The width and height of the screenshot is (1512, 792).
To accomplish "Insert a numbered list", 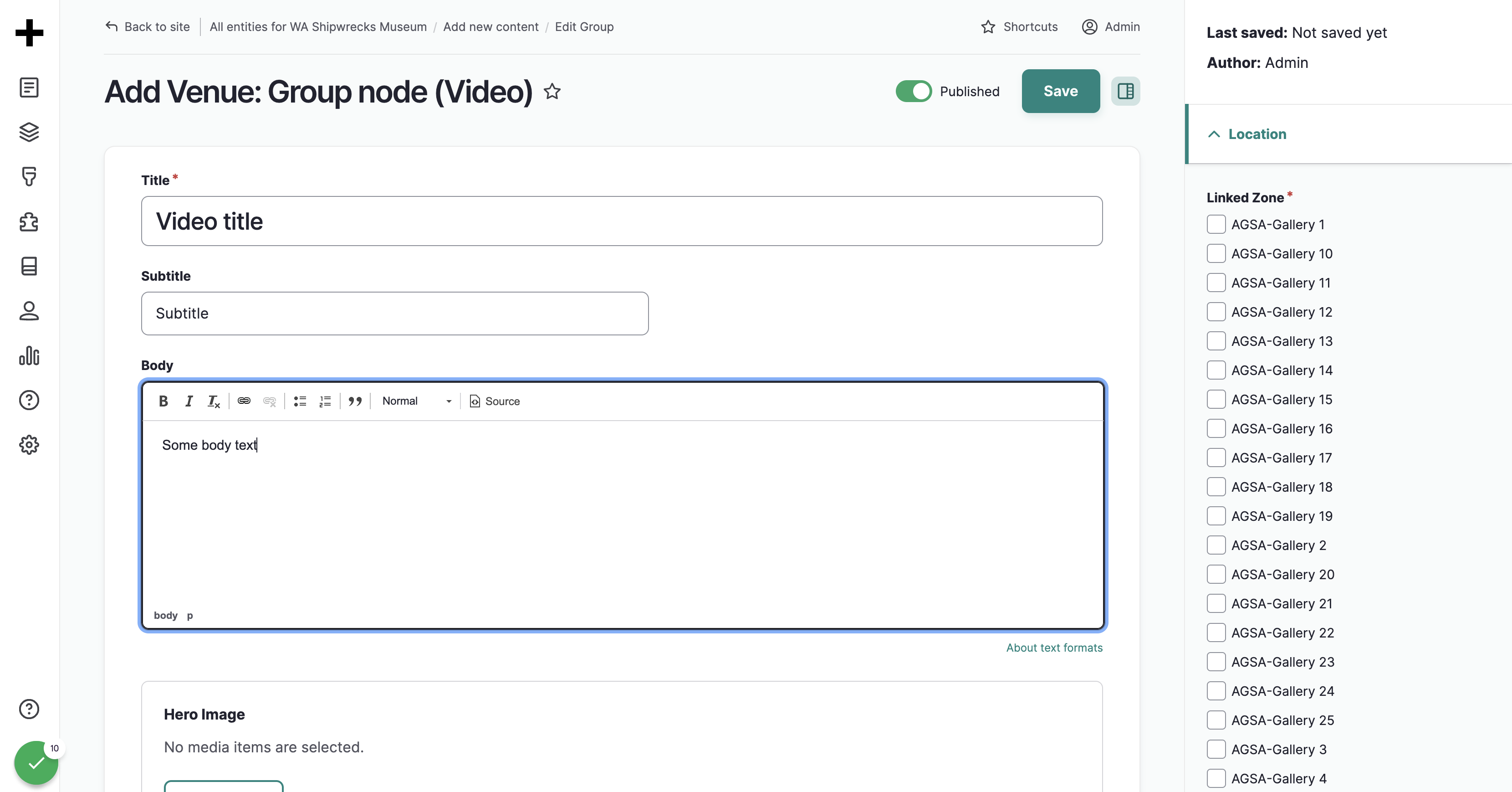I will [325, 401].
